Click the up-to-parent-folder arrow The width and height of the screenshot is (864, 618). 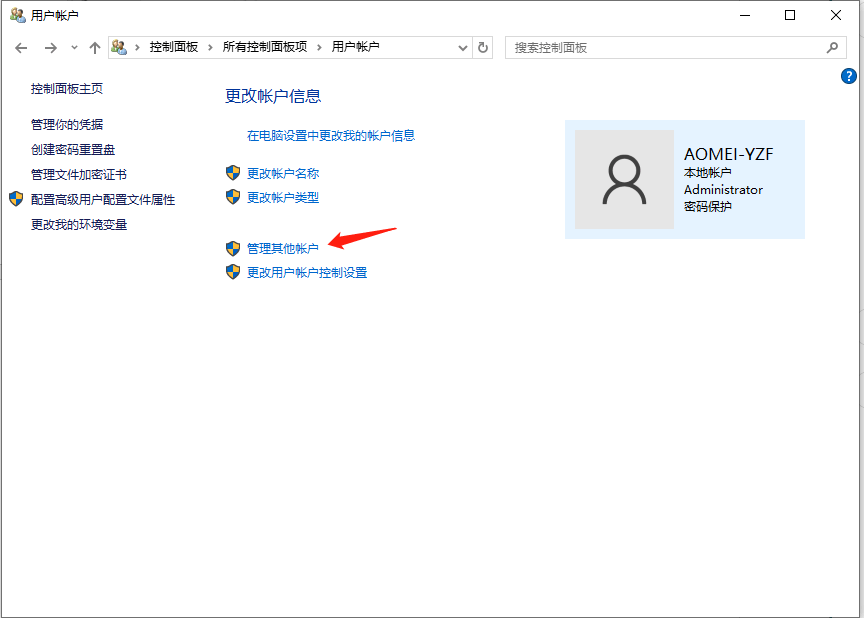pos(95,47)
